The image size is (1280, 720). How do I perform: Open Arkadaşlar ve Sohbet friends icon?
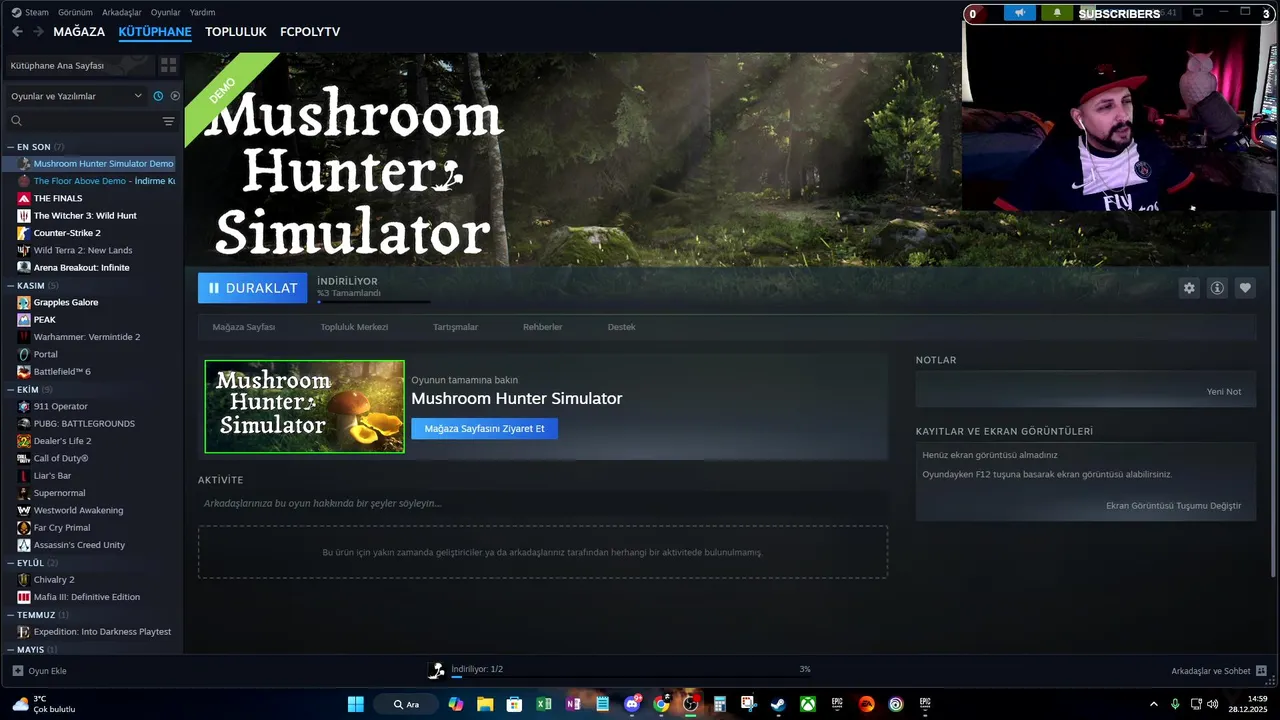point(1261,671)
